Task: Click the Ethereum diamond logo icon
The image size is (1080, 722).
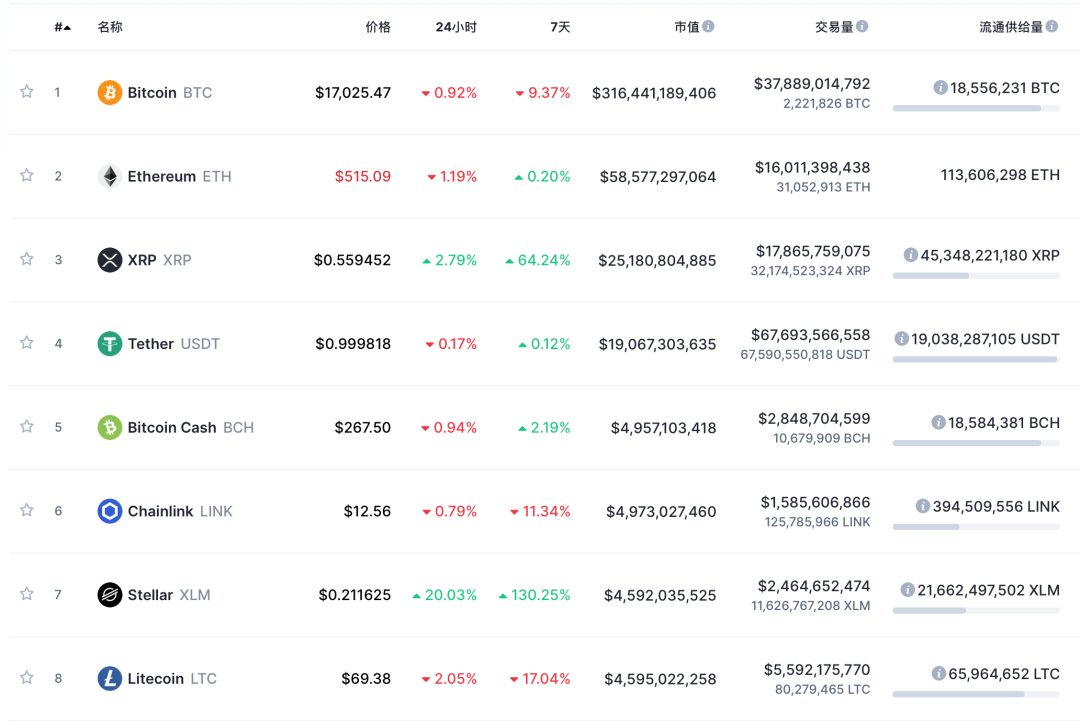Action: pyautogui.click(x=110, y=177)
